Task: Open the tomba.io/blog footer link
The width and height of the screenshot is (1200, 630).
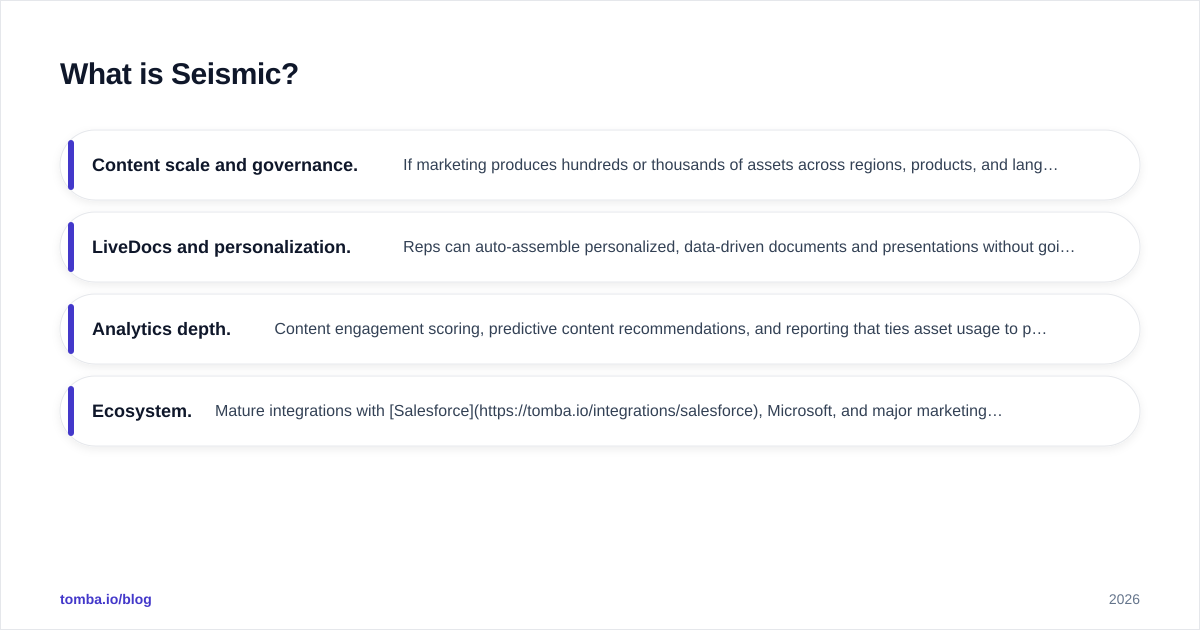Action: pos(106,599)
